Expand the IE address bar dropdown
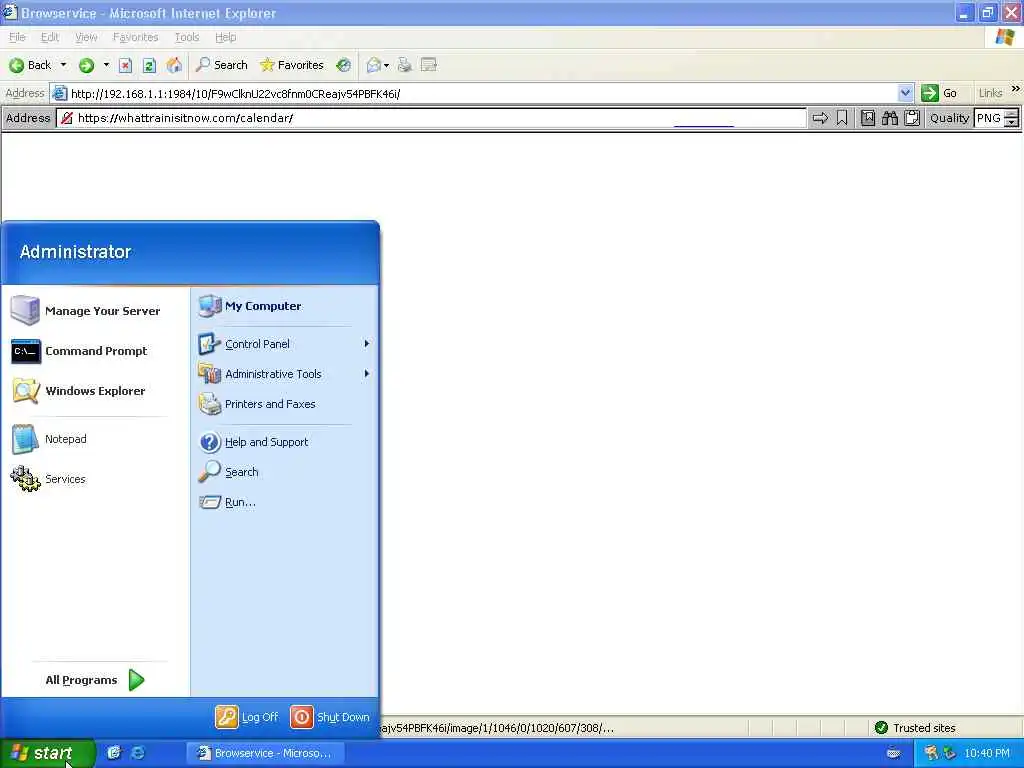1024x768 pixels. point(905,93)
